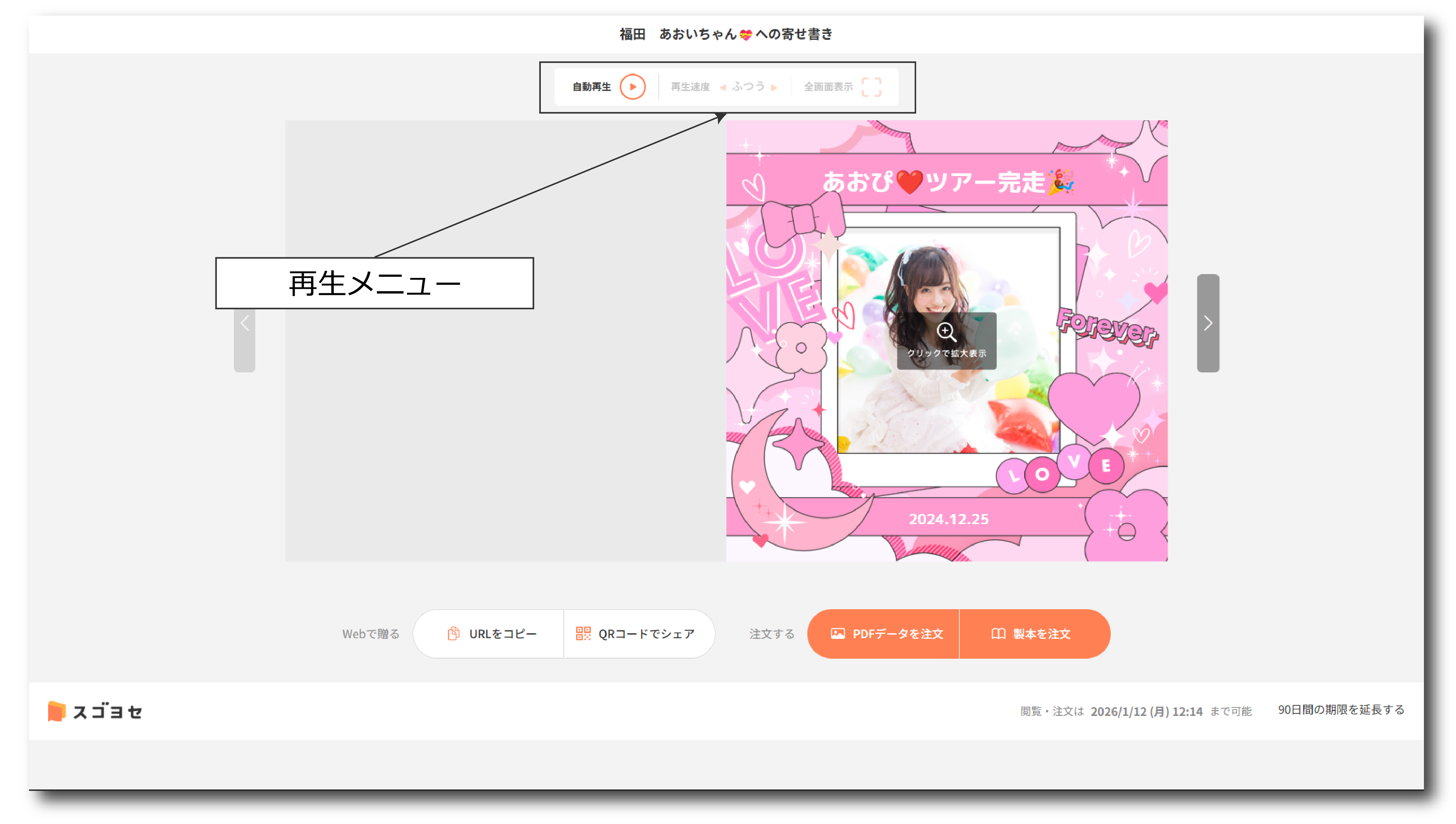The image size is (1456, 824).
Task: Click the 自動再生 label
Action: (x=591, y=87)
